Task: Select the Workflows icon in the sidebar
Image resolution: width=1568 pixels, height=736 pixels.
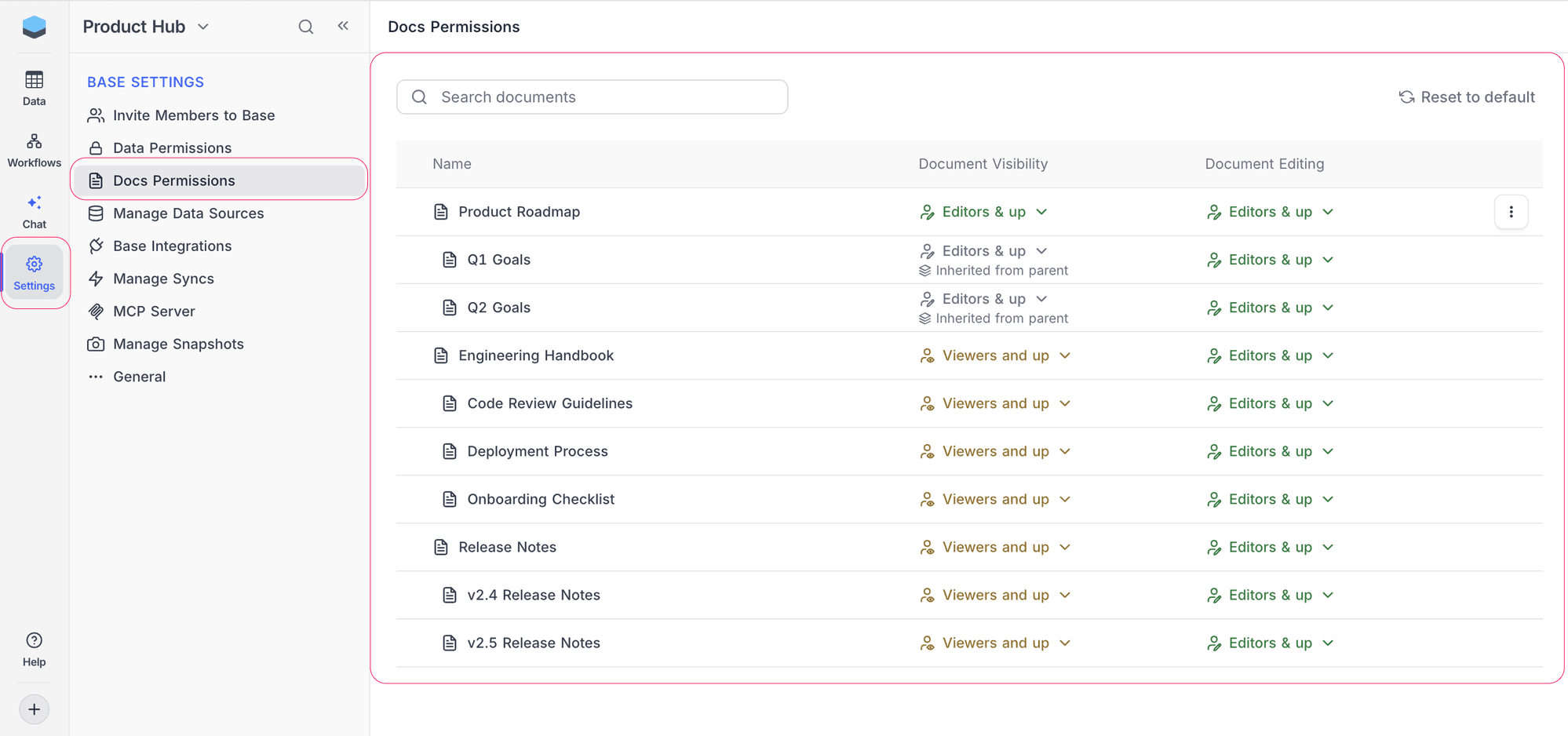Action: 34,148
